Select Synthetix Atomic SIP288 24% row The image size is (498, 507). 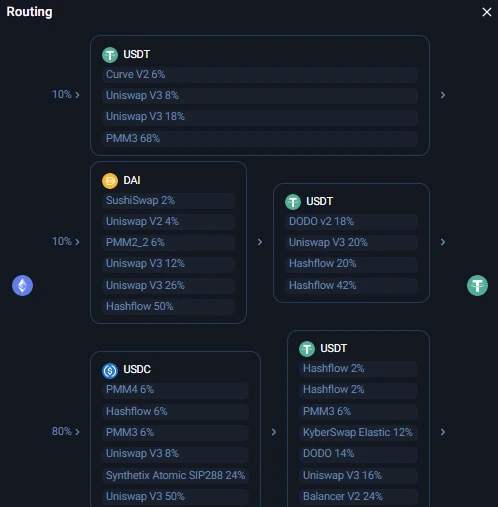click(x=175, y=475)
